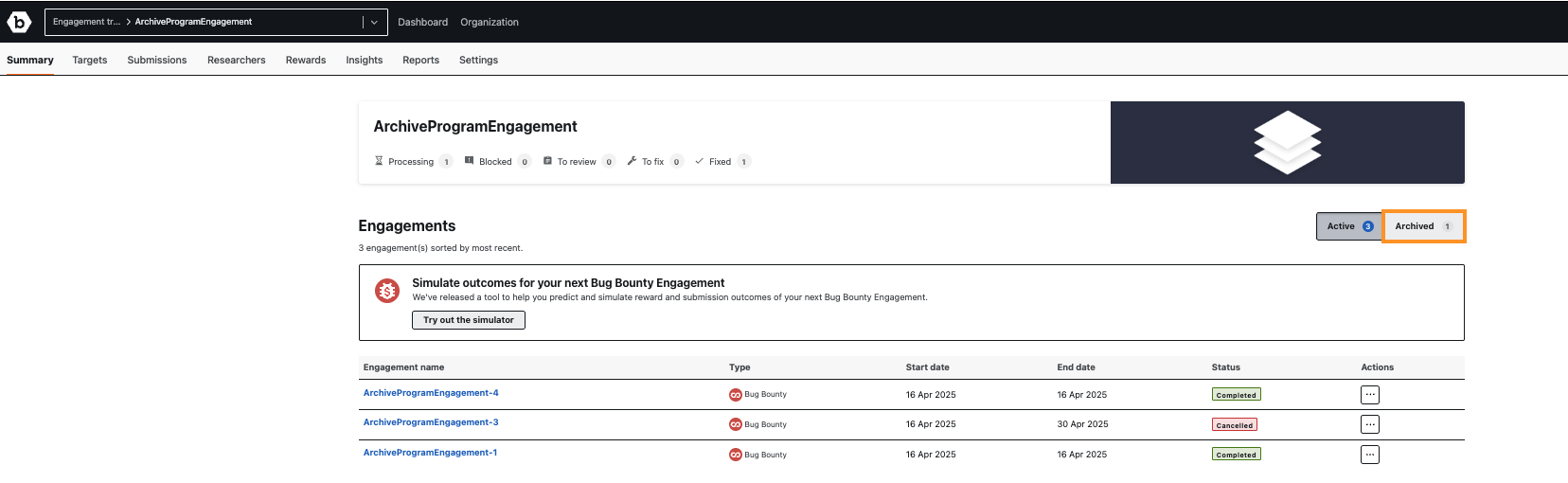Click the To fix wrench icon
The image size is (1568, 483).
pyautogui.click(x=632, y=161)
